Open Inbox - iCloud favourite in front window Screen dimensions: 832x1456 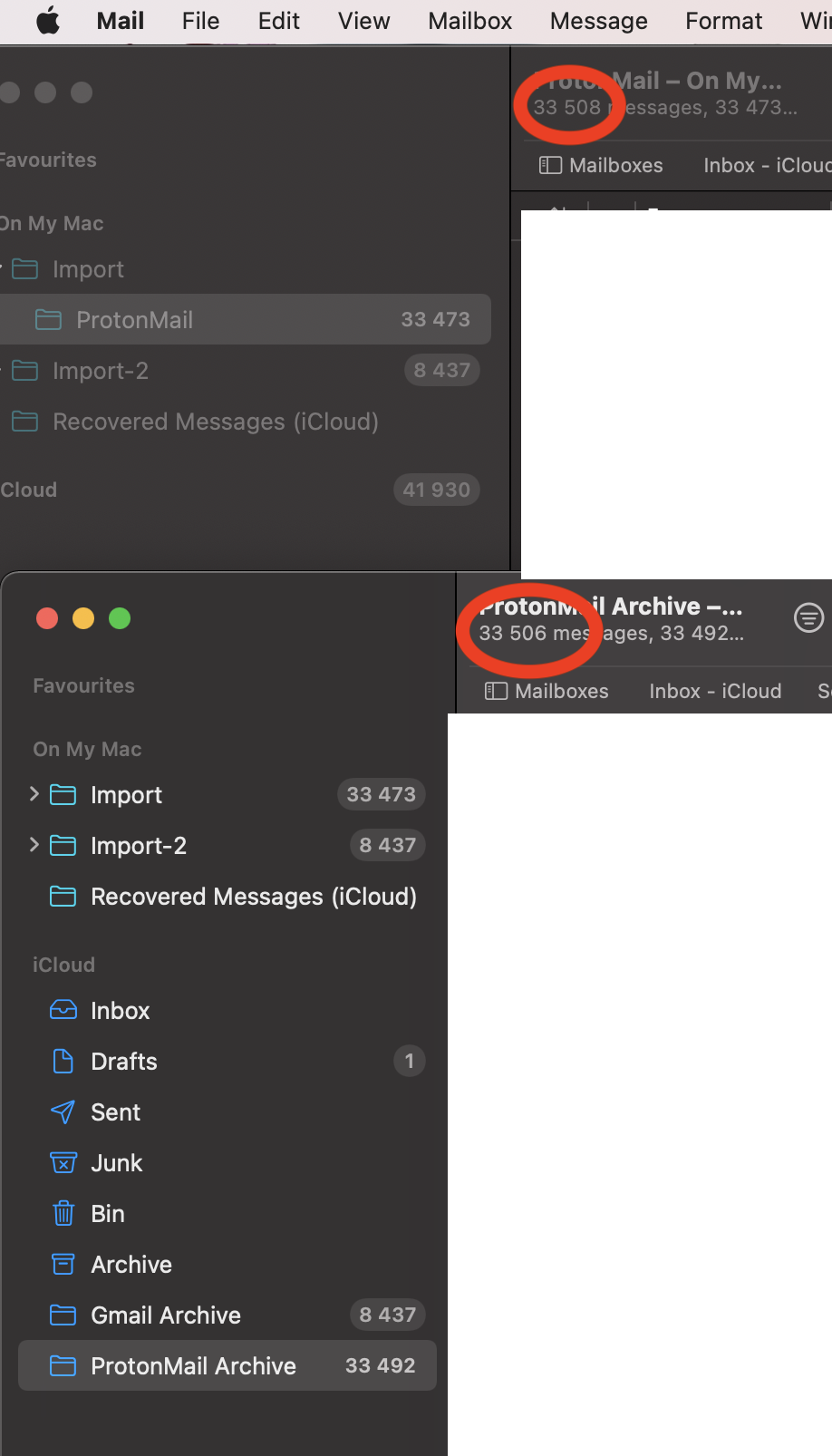pos(715,691)
